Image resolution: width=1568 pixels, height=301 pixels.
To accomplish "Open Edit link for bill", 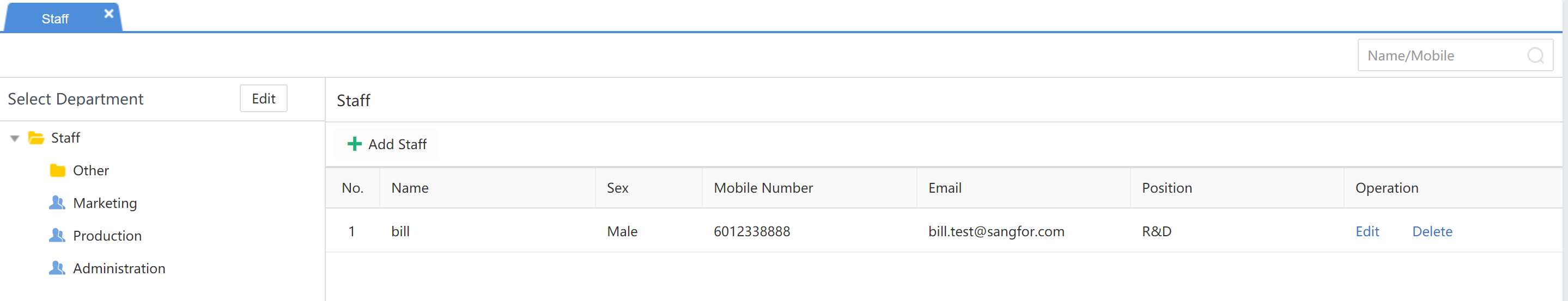I will [x=1366, y=232].
